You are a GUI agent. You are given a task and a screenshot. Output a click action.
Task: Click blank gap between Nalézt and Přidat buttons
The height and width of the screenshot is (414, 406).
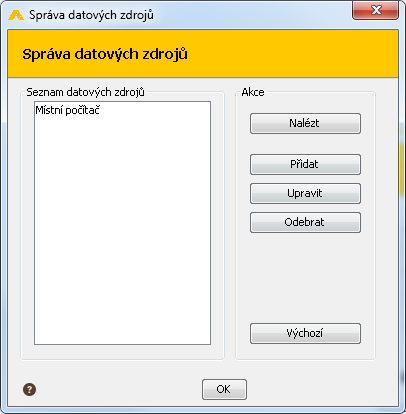point(305,144)
